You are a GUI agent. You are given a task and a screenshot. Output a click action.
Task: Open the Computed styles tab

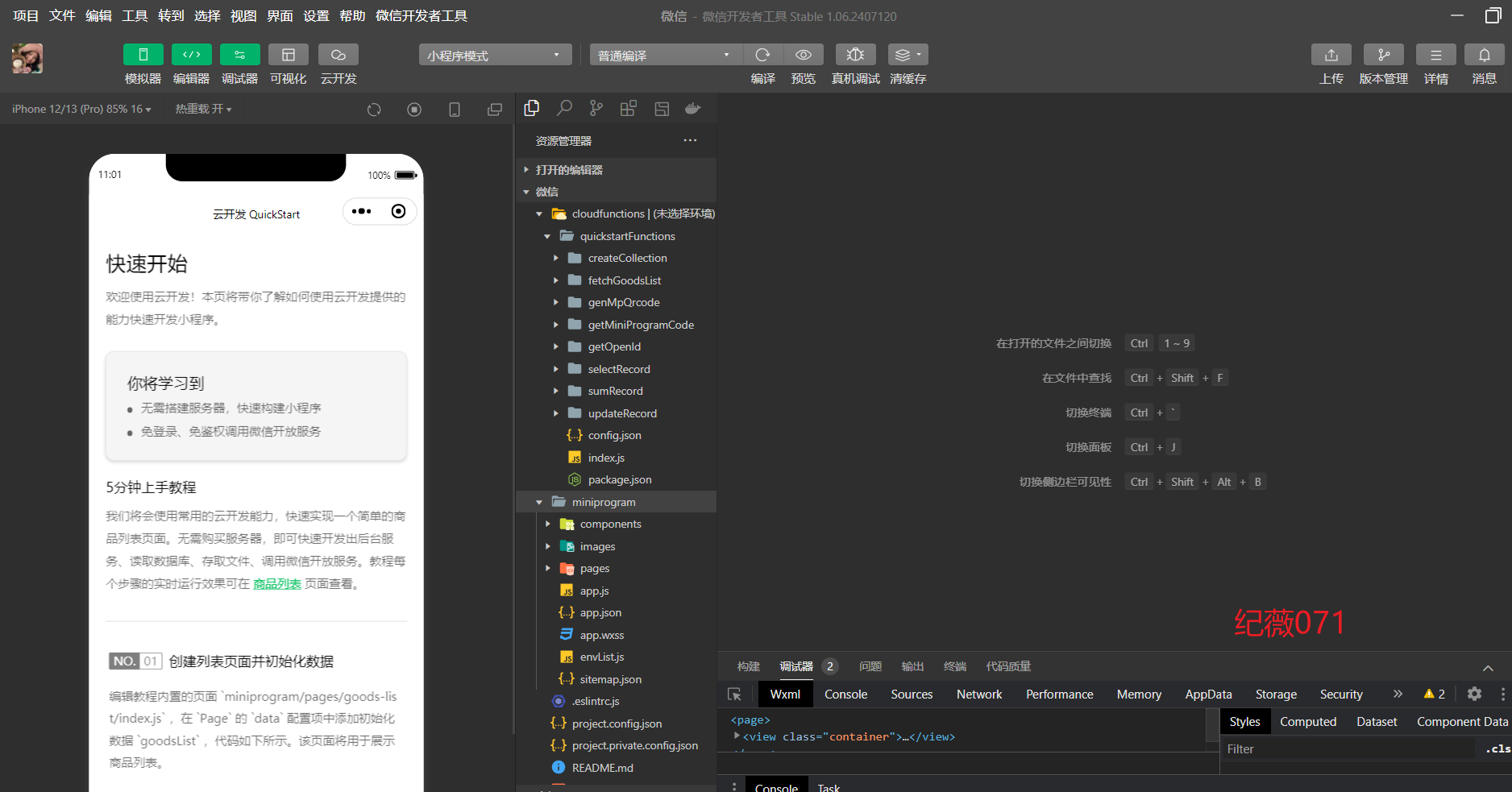[x=1308, y=721]
